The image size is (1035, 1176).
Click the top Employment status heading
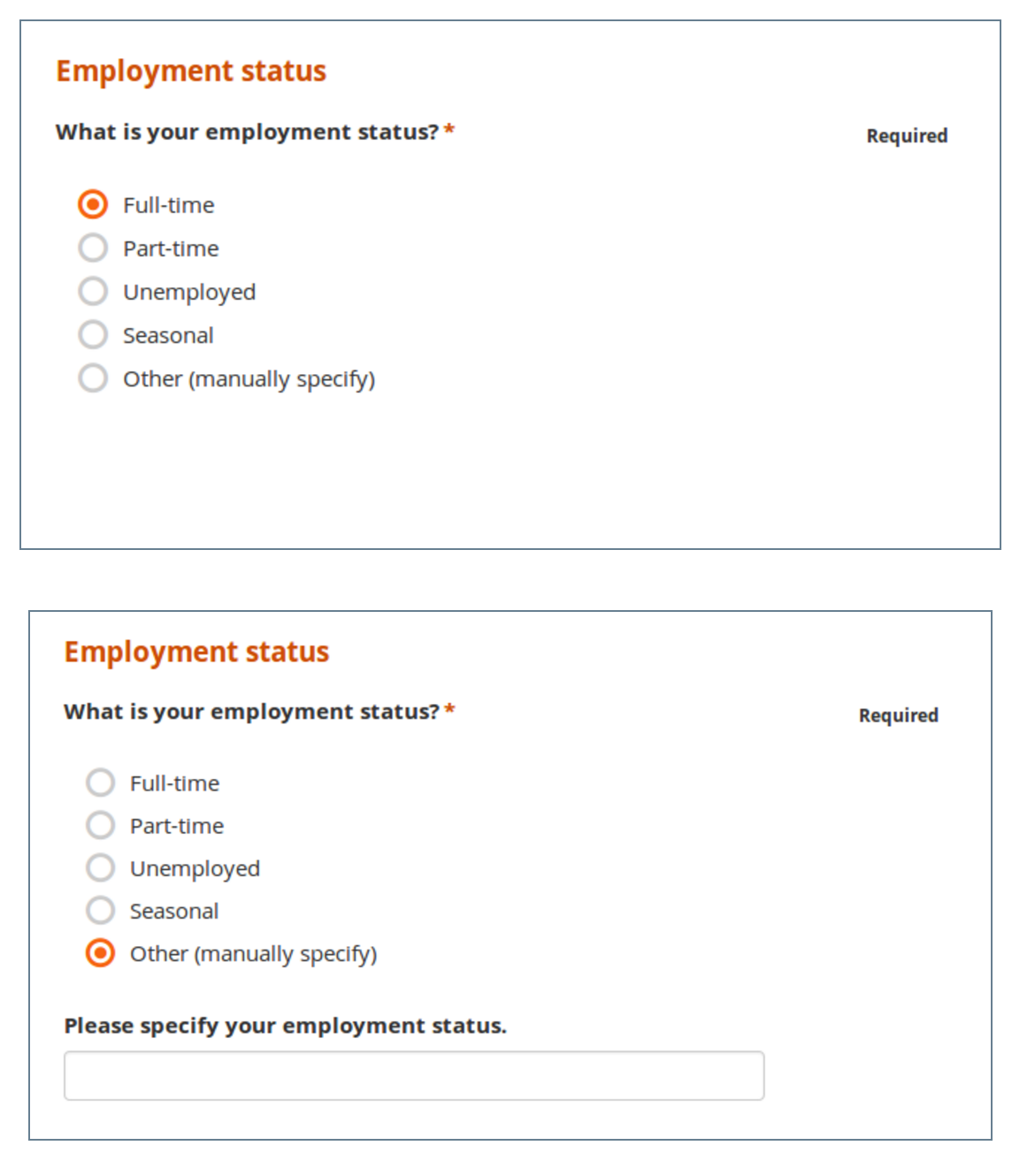coord(191,71)
